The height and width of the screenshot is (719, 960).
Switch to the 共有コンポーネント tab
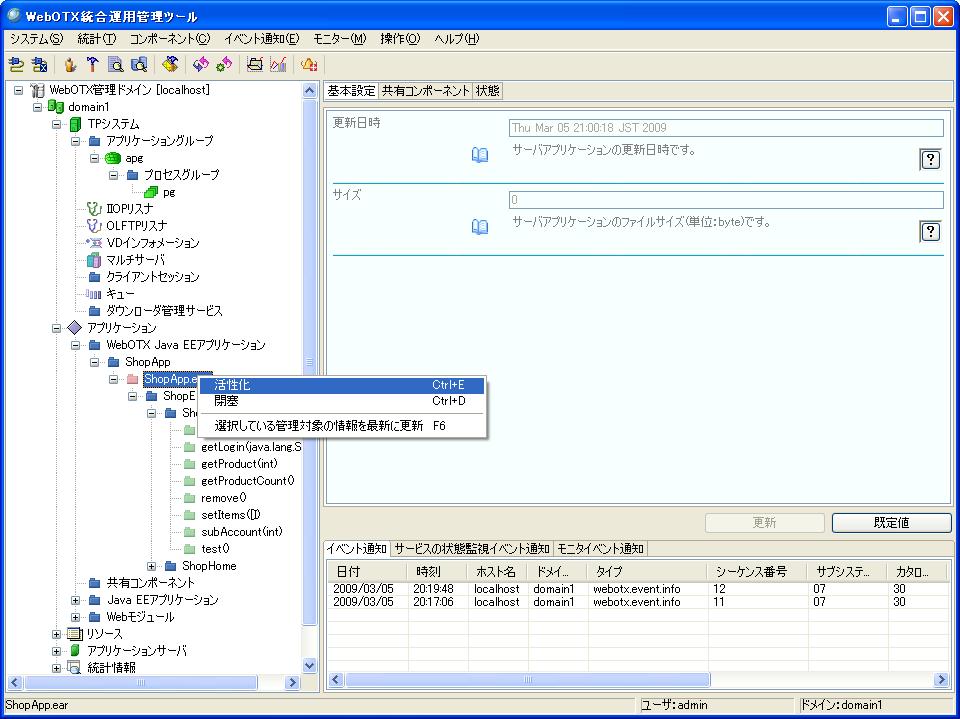click(425, 91)
